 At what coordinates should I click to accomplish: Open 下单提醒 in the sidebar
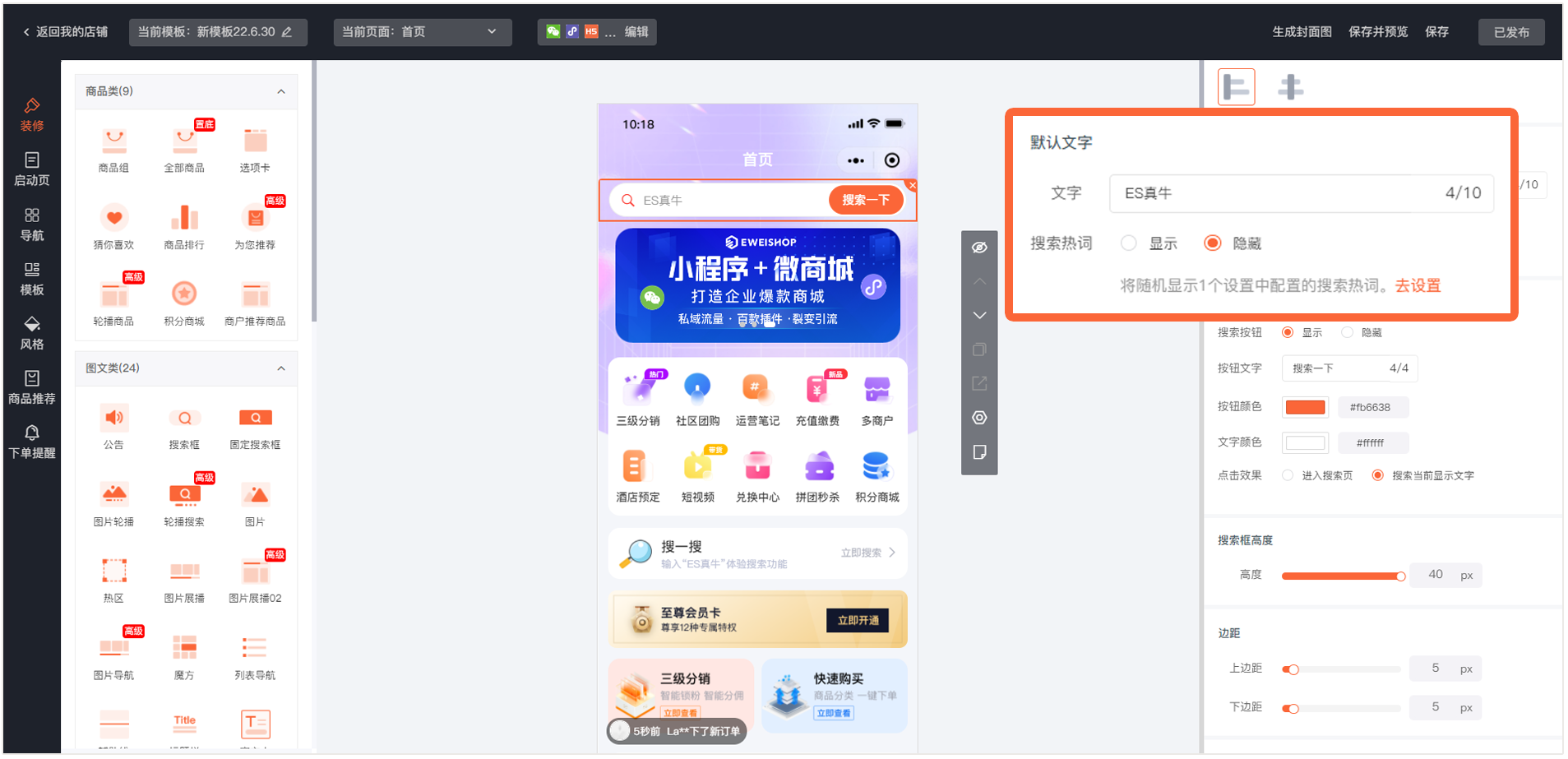pos(32,442)
